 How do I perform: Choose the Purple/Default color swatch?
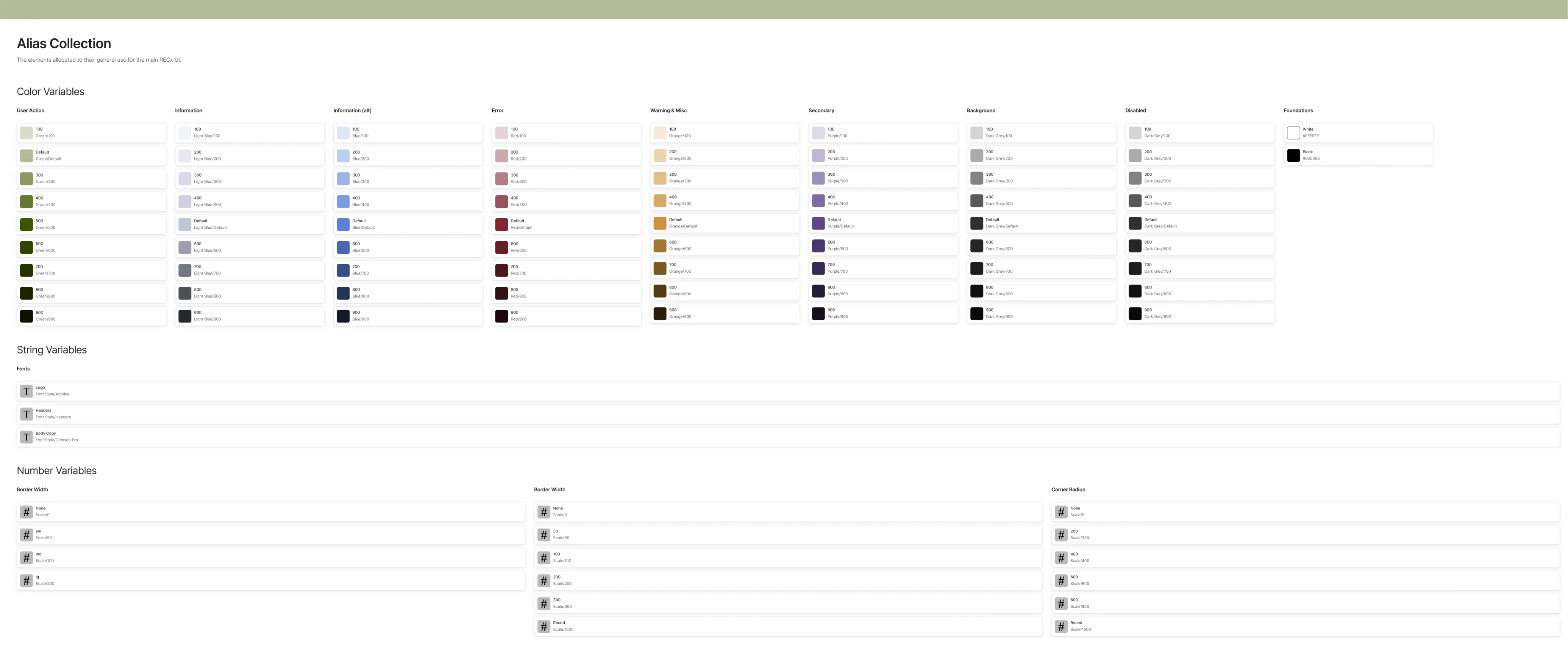[818, 224]
